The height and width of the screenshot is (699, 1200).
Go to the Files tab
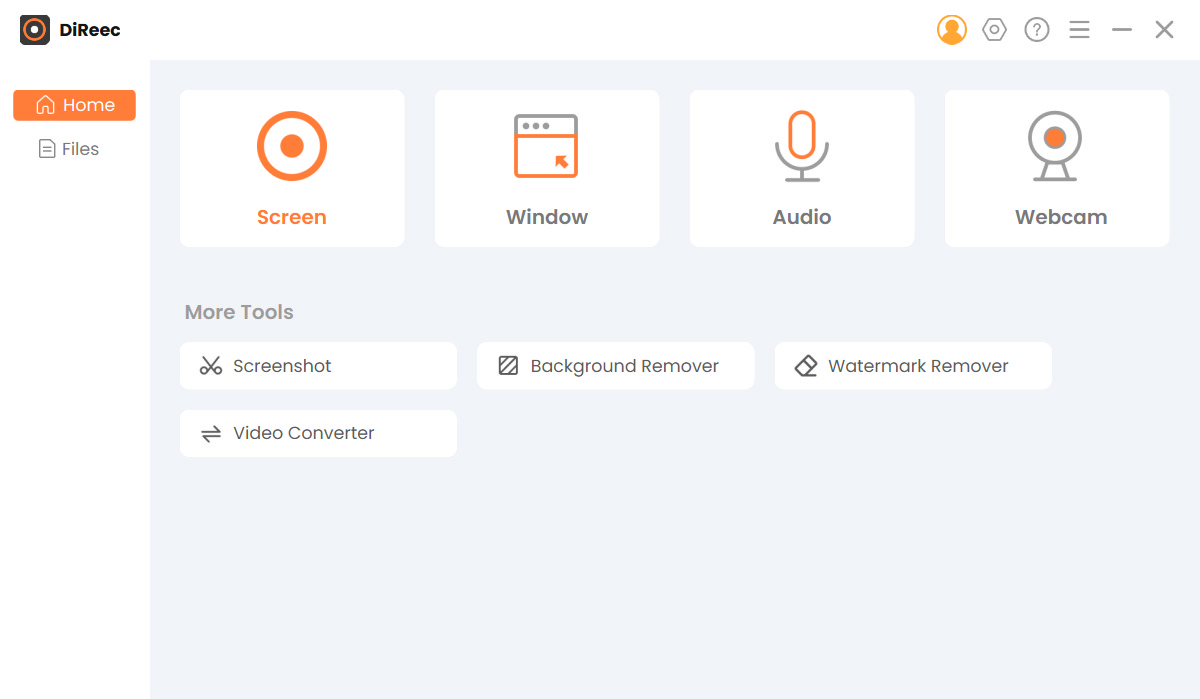tap(69, 149)
